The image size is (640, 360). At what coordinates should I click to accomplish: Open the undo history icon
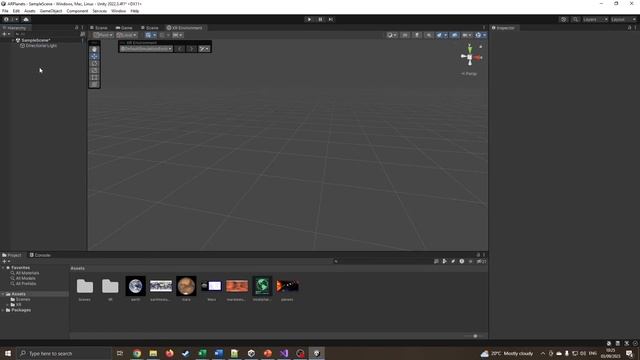point(564,20)
